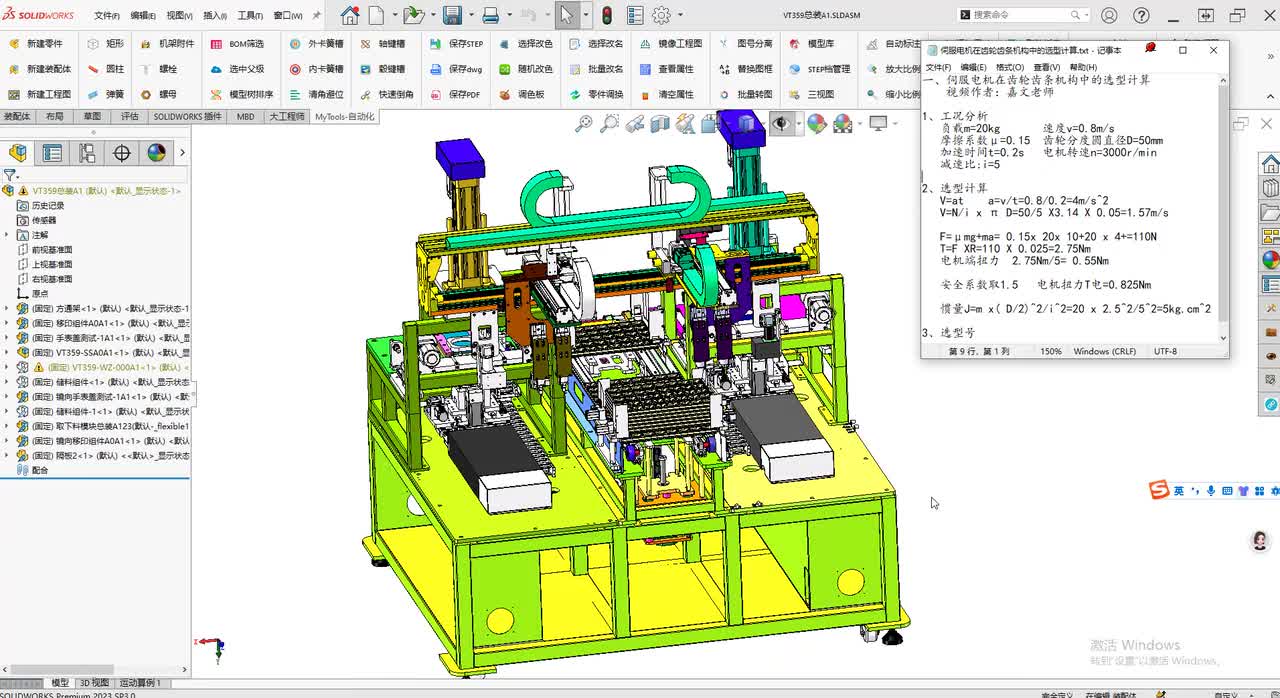Click the 内卡簧槽 internal circlip groove tool
1280x698 pixels.
coord(316,69)
